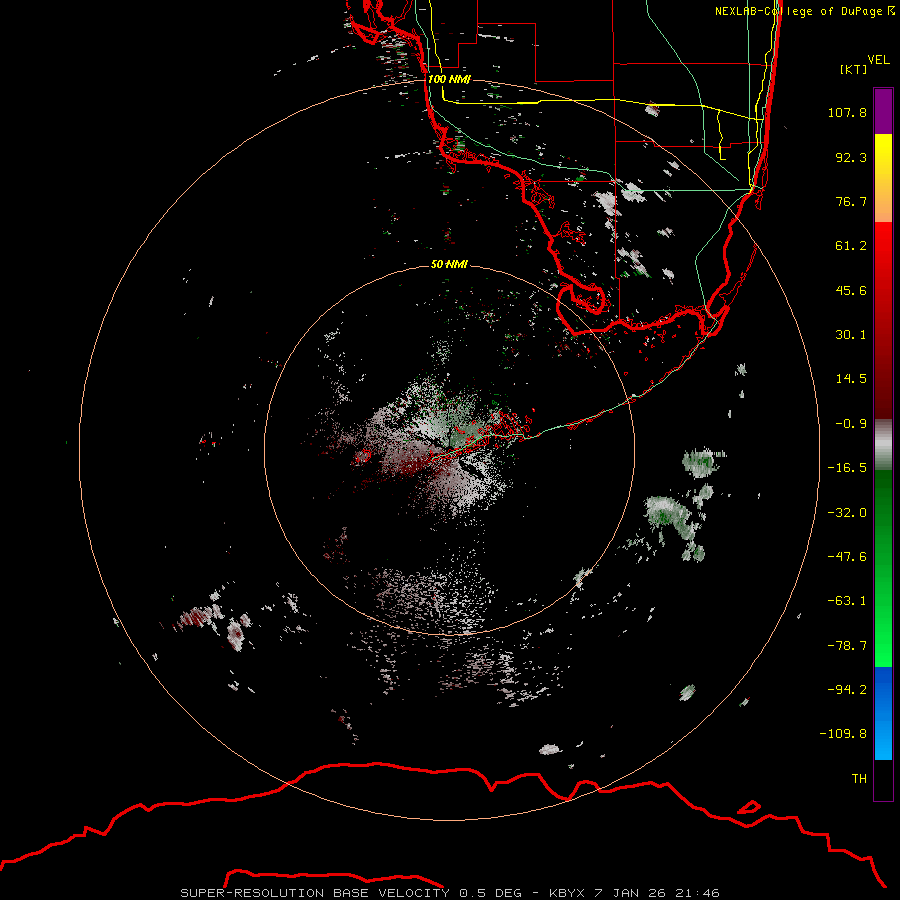900x900 pixels.
Task: Select the 45.6 scale value
Action: pos(851,290)
